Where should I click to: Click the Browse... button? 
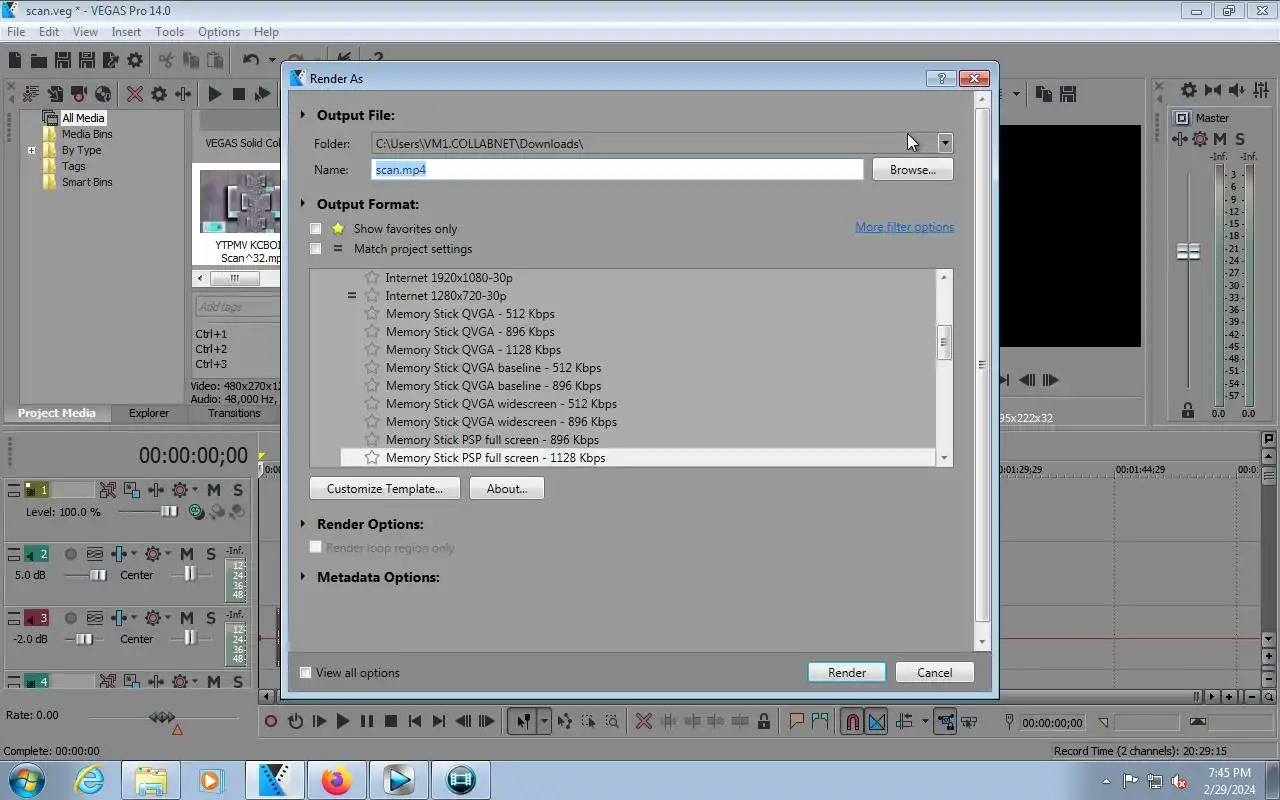[x=913, y=170]
